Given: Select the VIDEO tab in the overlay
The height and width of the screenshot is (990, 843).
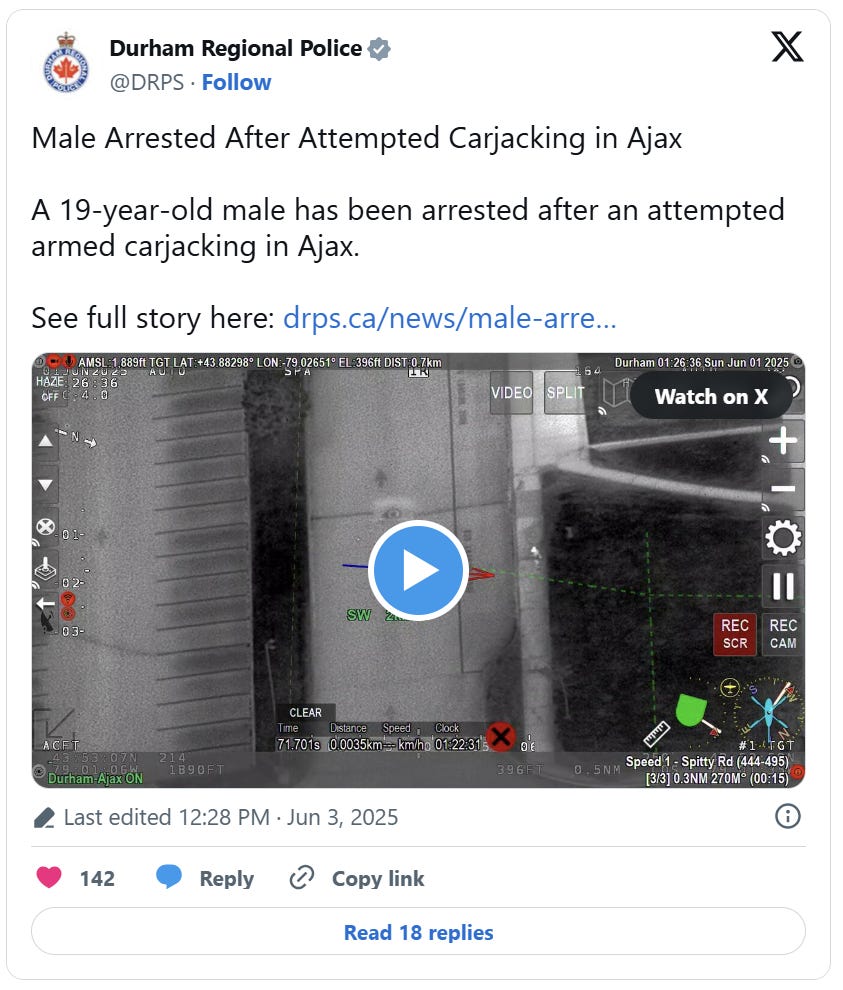Looking at the screenshot, I should 511,393.
